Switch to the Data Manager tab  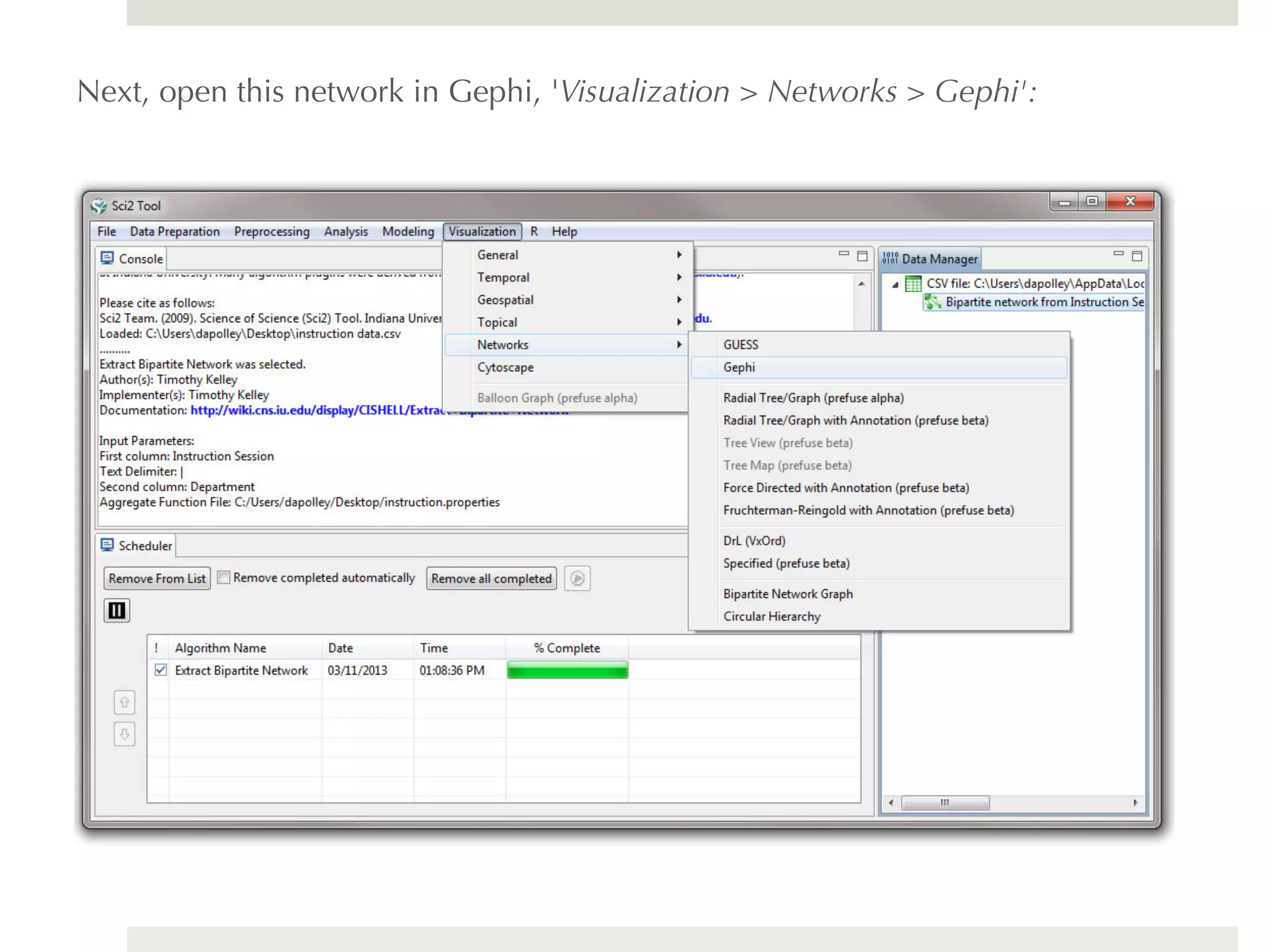tap(930, 258)
